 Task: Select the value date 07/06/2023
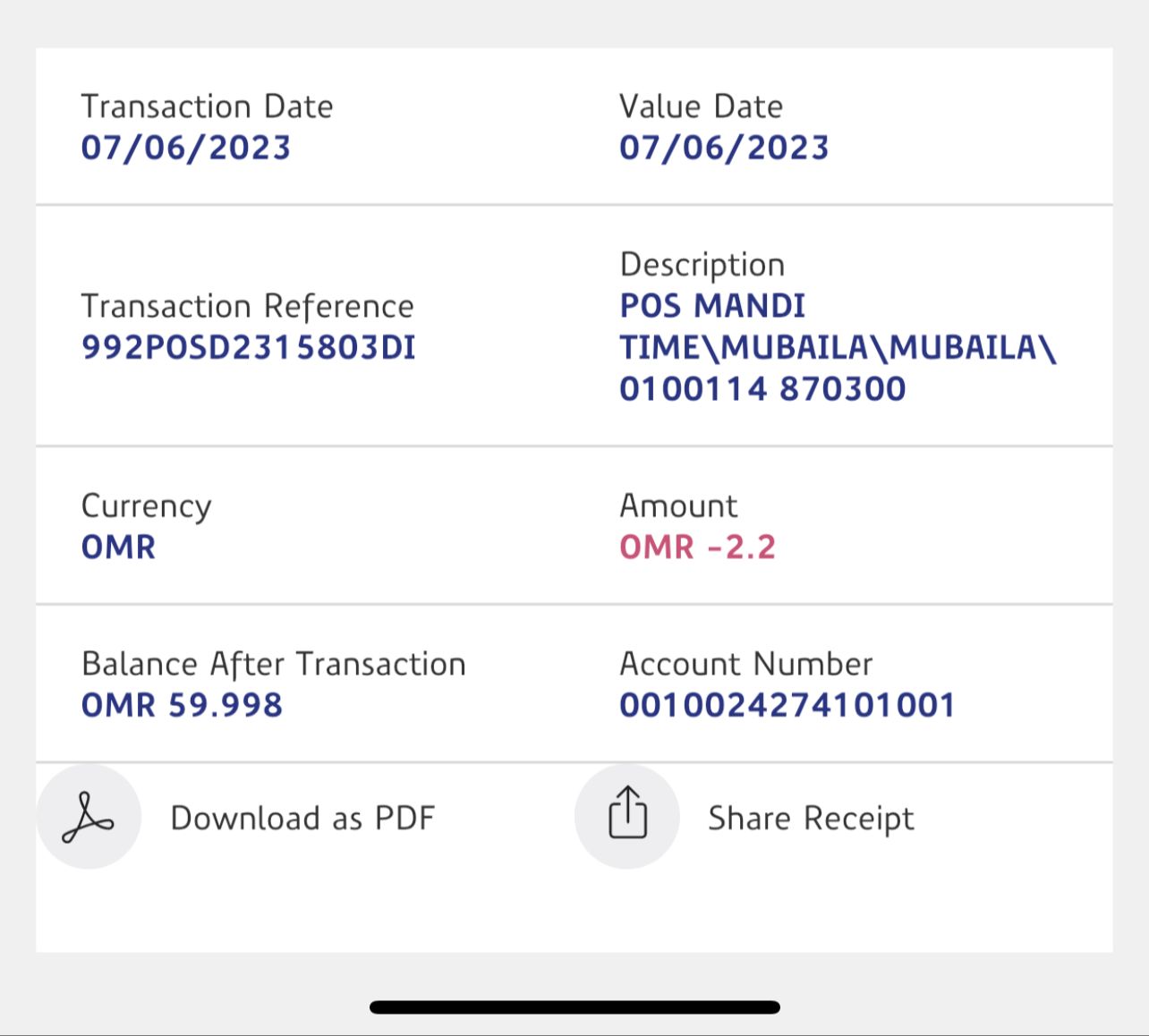[724, 148]
